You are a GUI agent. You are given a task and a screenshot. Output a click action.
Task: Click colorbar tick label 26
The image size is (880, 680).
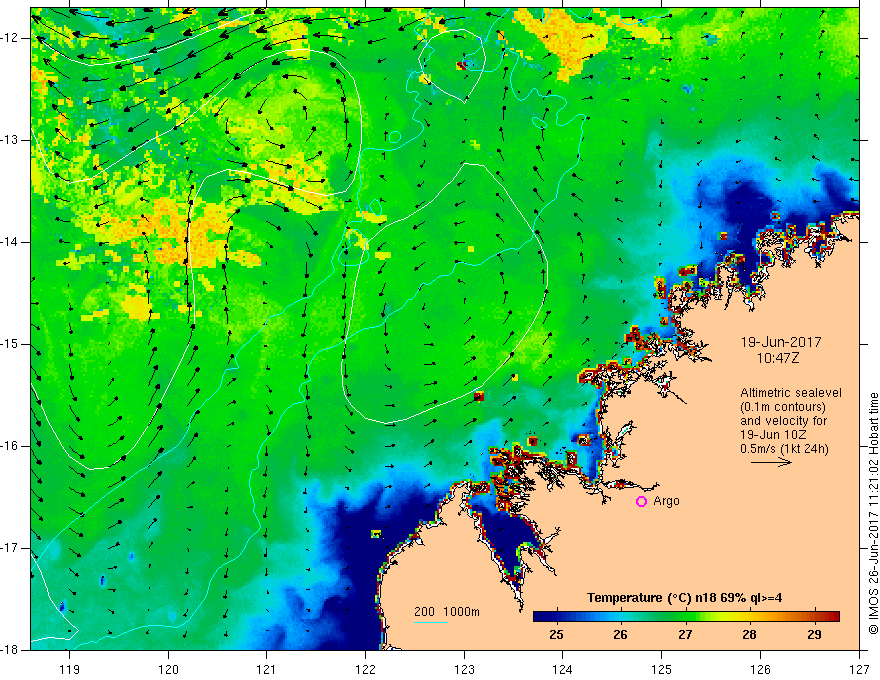[x=620, y=635]
